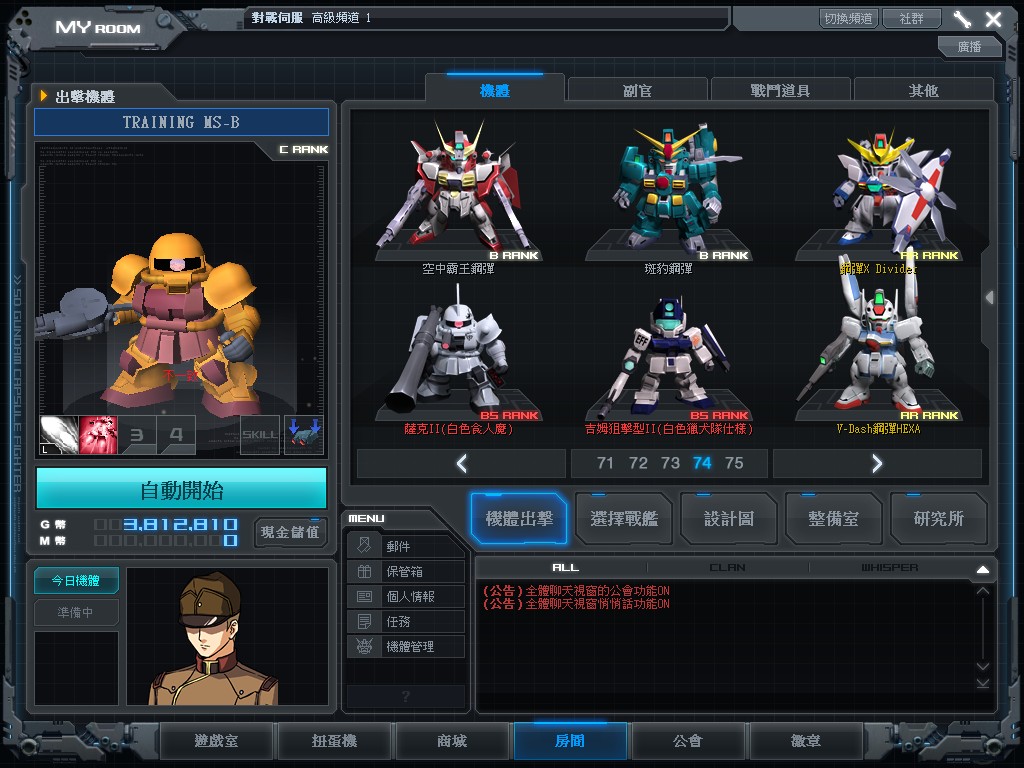Open the 設計圖 blueprint button
Viewport: 1024px width, 768px height.
coord(729,519)
